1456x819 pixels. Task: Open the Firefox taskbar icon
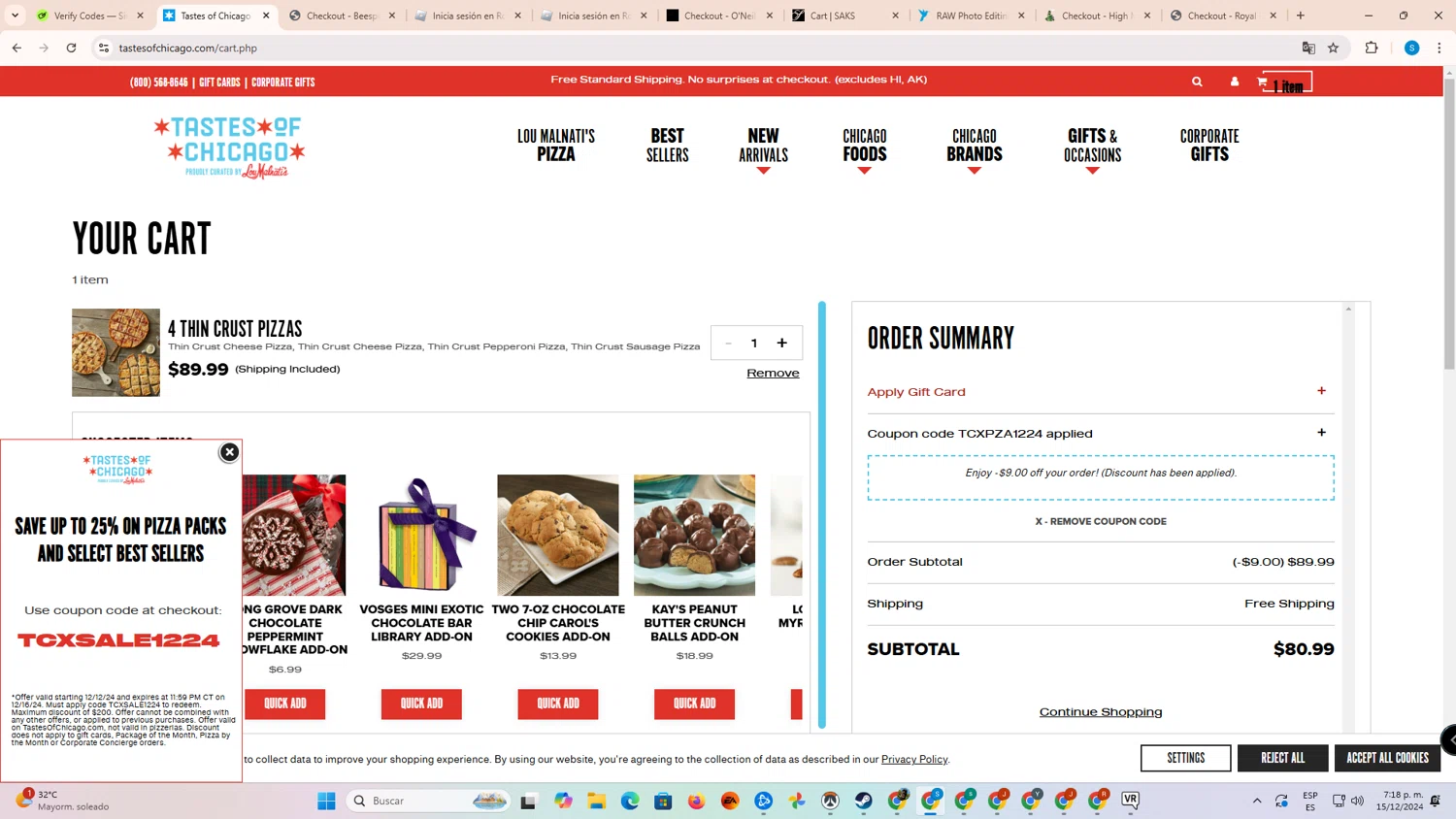(x=696, y=801)
